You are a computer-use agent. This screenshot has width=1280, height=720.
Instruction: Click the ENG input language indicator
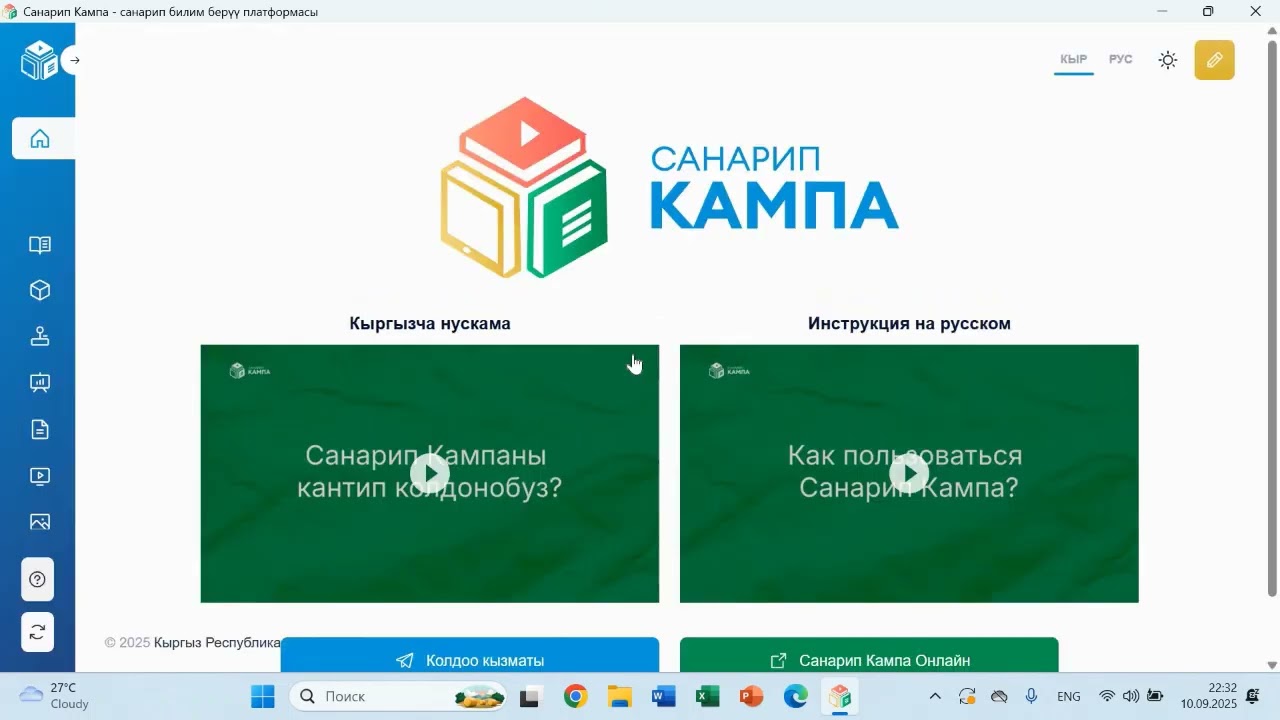[x=1069, y=696]
